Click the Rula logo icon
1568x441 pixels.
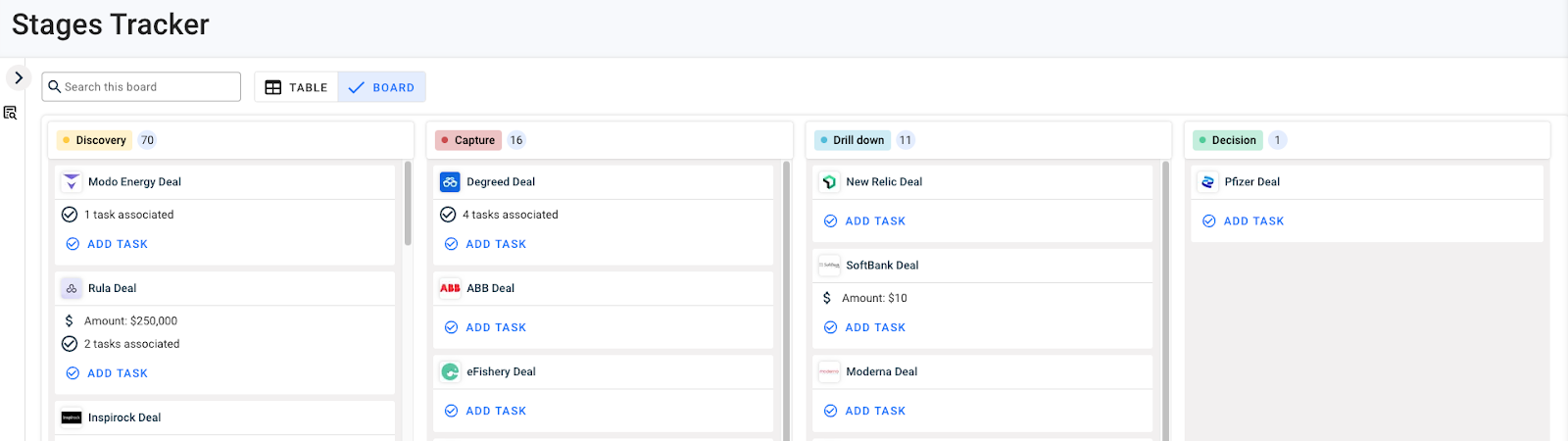tap(72, 288)
